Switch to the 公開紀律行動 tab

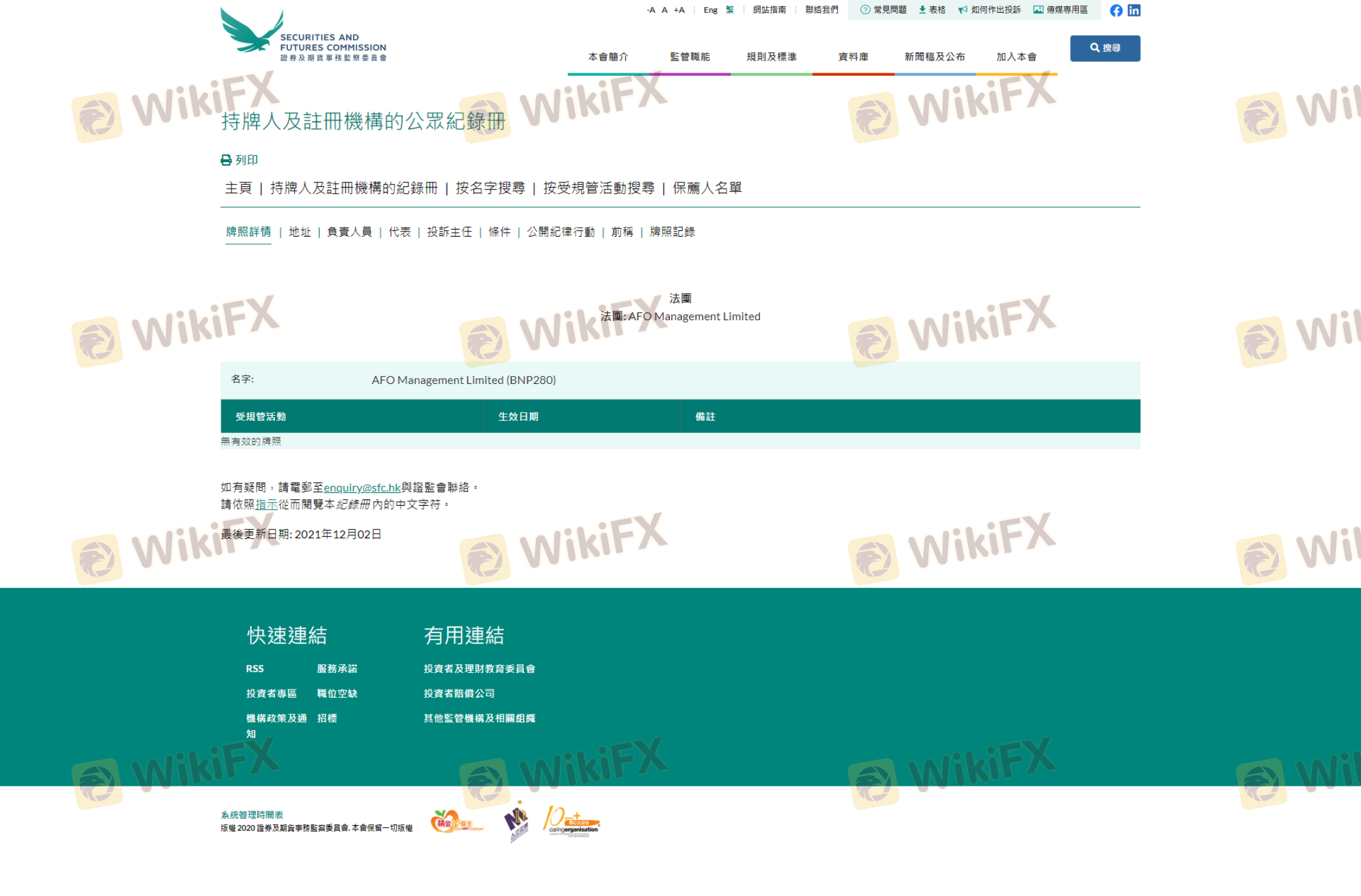[x=560, y=231]
